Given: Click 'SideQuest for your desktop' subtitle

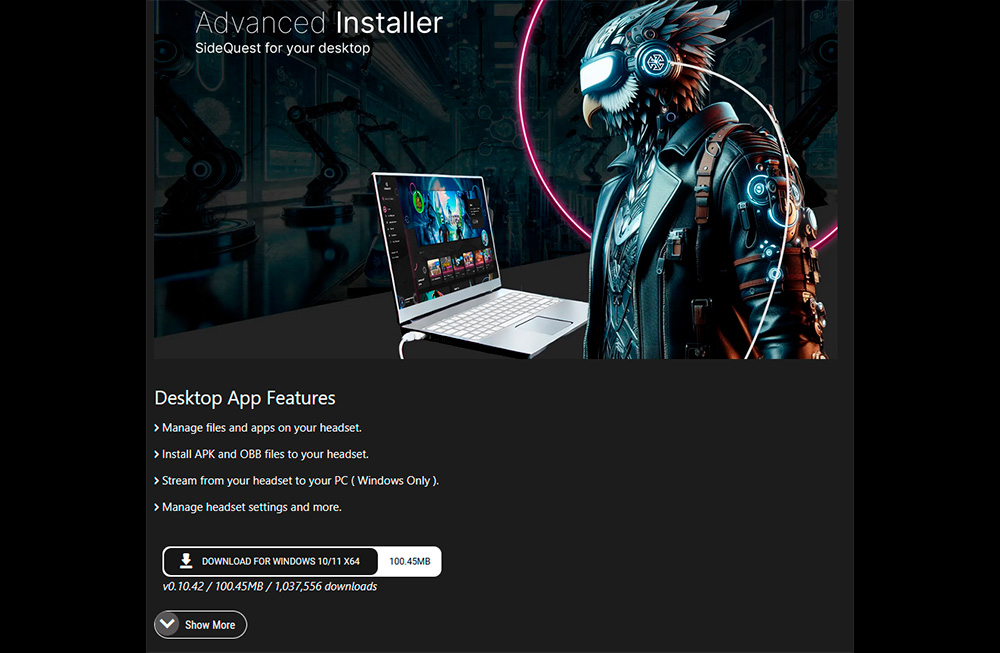Looking at the screenshot, I should coord(282,48).
